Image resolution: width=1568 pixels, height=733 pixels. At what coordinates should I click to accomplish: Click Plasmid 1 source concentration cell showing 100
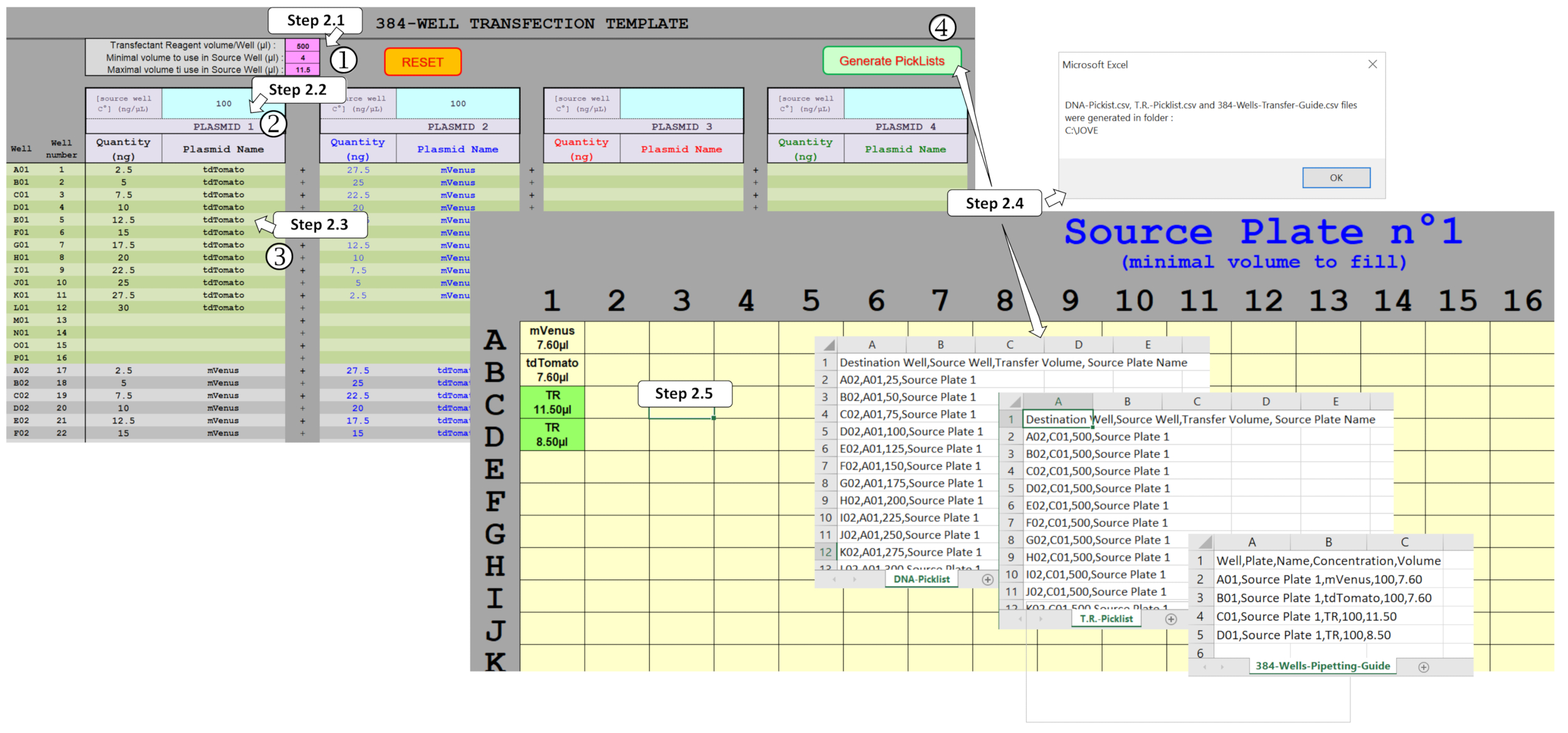[x=223, y=103]
